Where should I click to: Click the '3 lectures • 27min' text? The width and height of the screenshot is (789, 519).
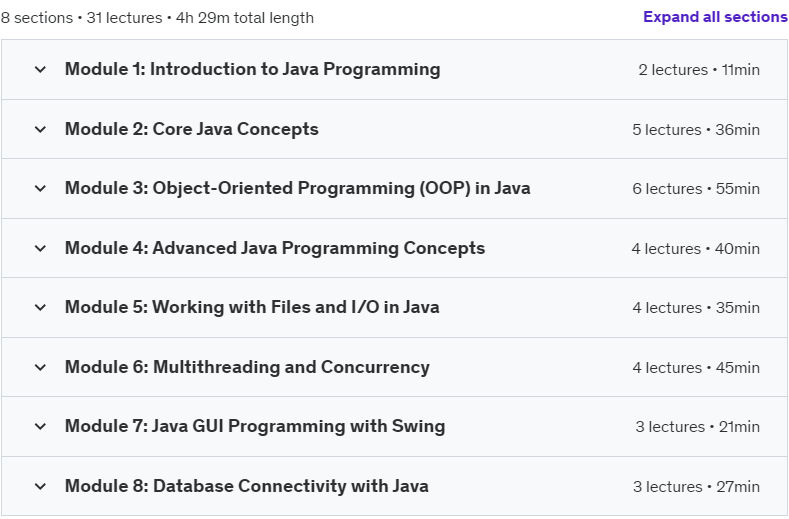696,487
